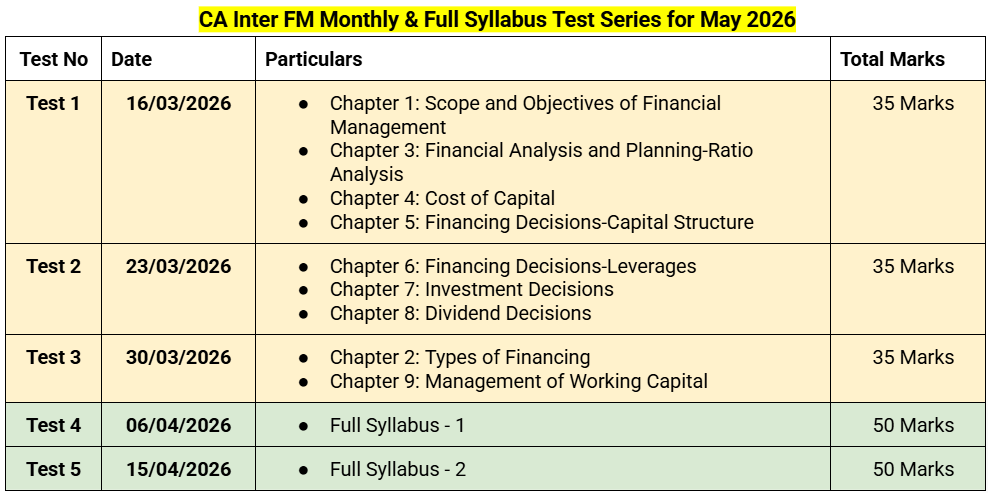Click the date 23/03/2026
The height and width of the screenshot is (493, 988).
click(178, 267)
